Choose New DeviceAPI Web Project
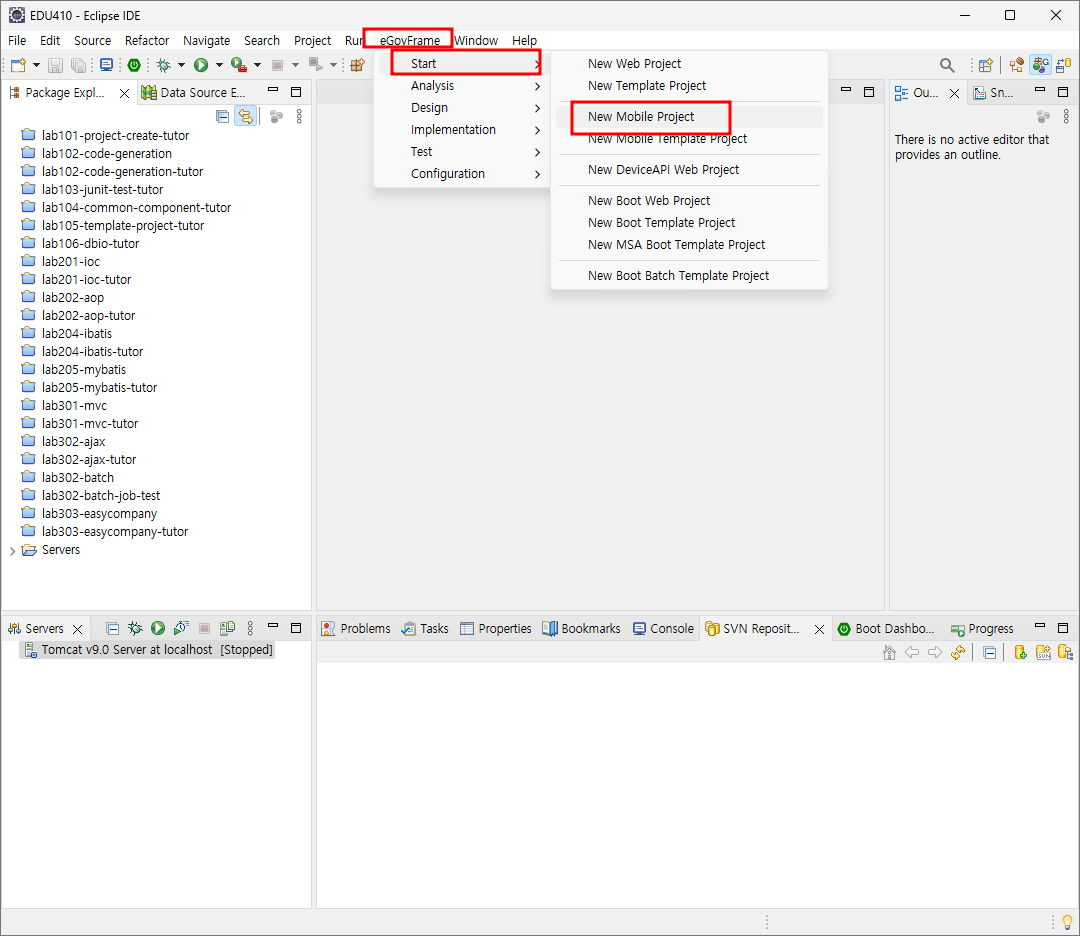 689,169
